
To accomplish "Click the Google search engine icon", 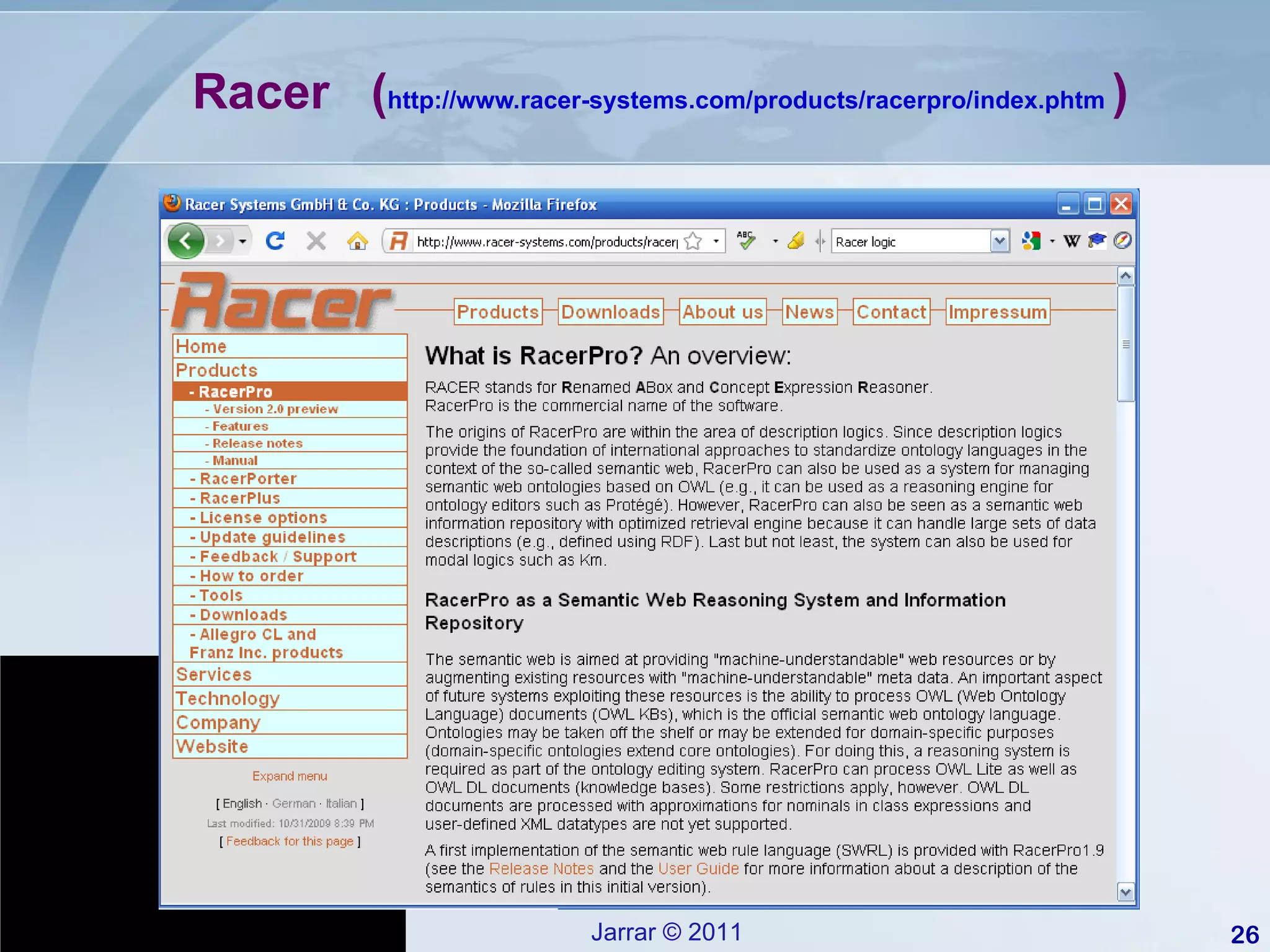I will tap(1031, 240).
